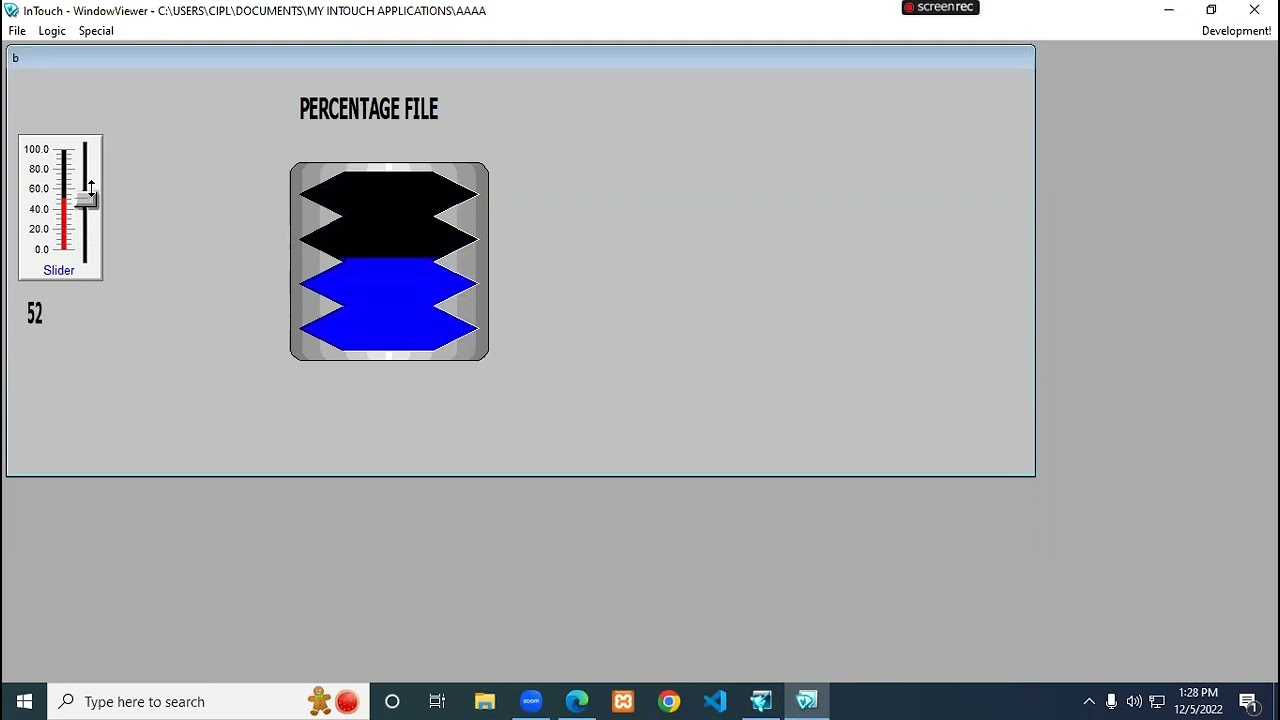Open the File menu
Screen dimensions: 1280x720
[x=17, y=31]
